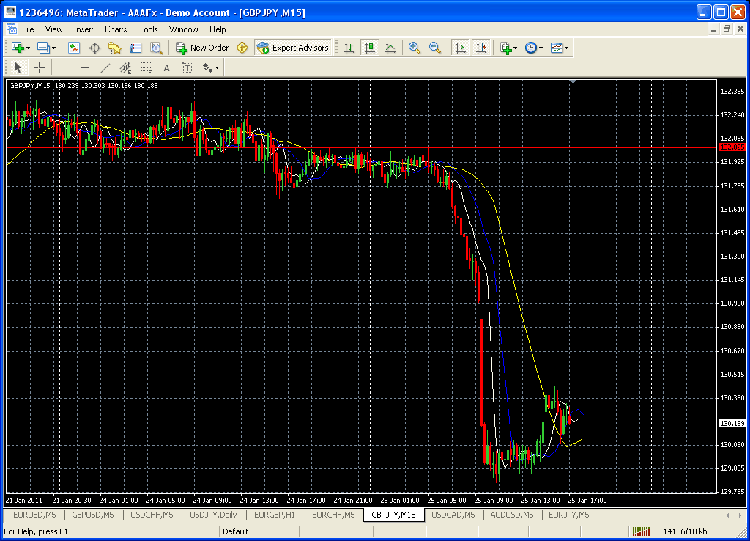The height and width of the screenshot is (541, 750).
Task: Open the Market Watch panel icon
Action: pos(74,48)
